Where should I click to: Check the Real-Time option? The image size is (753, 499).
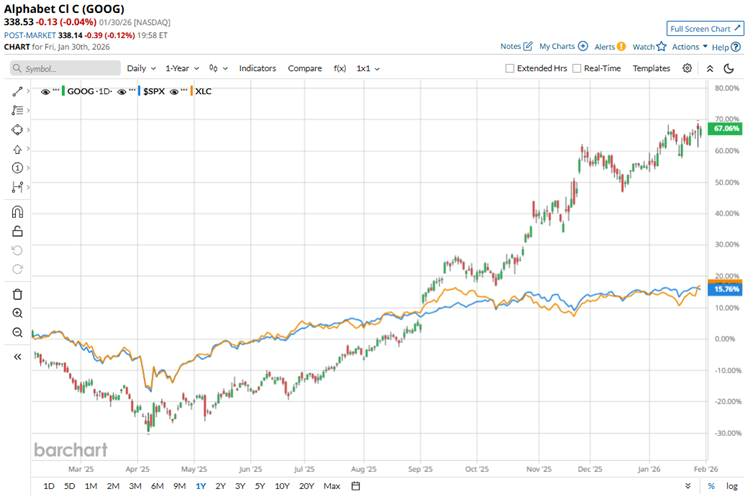(577, 68)
